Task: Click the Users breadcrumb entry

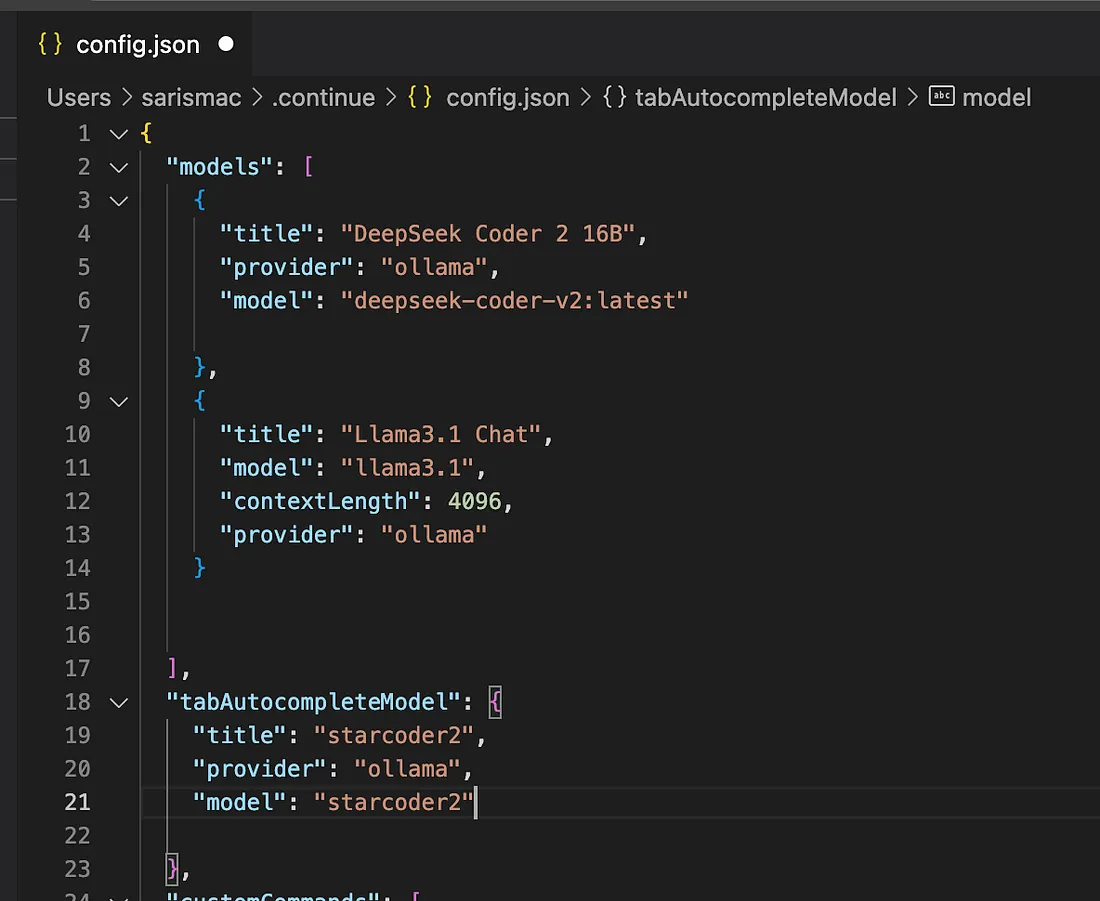Action: pos(77,97)
